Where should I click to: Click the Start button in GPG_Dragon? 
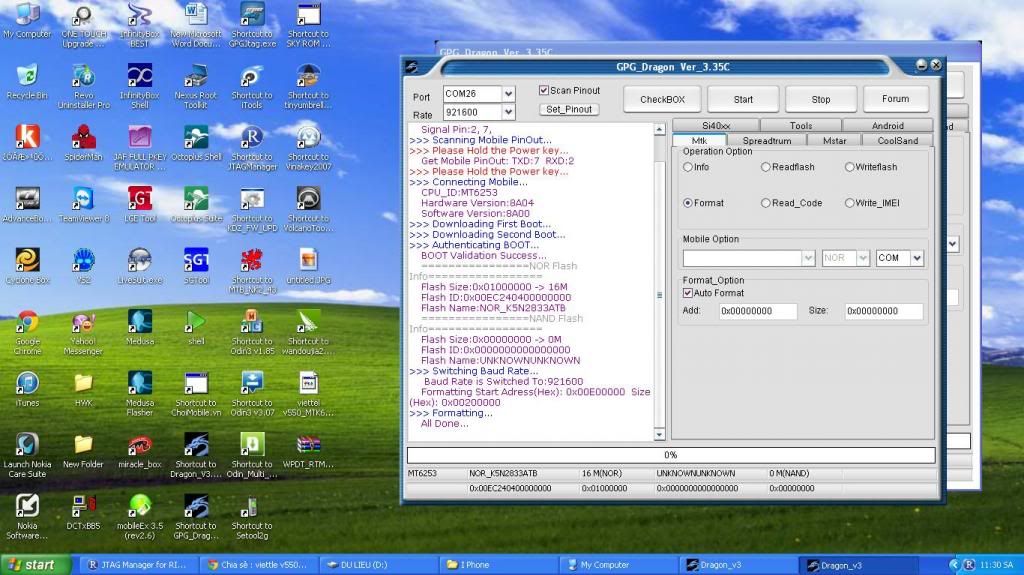click(x=743, y=99)
